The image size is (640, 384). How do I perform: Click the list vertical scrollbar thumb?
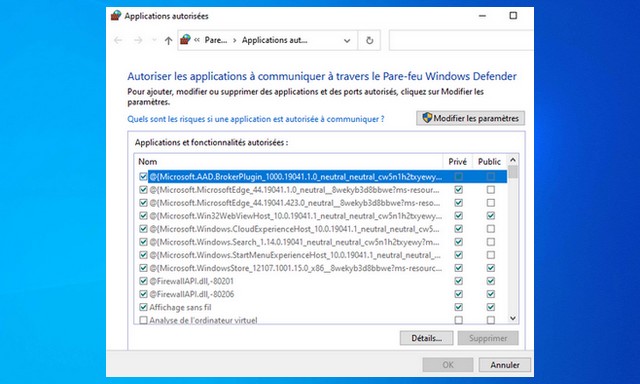coord(513,172)
